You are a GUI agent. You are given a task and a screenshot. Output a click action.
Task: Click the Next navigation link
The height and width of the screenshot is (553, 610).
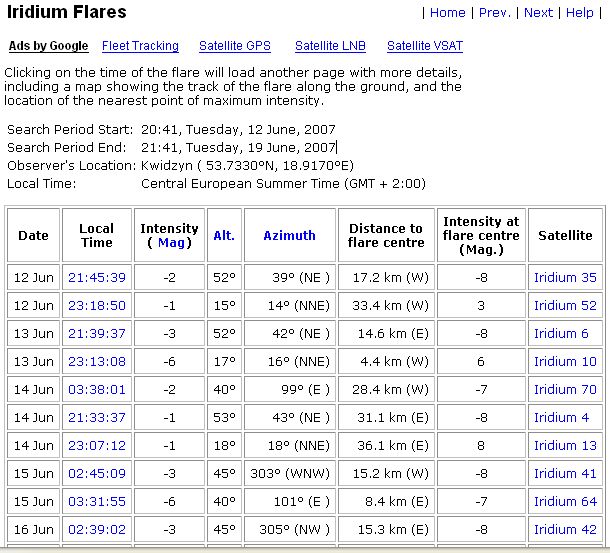538,13
